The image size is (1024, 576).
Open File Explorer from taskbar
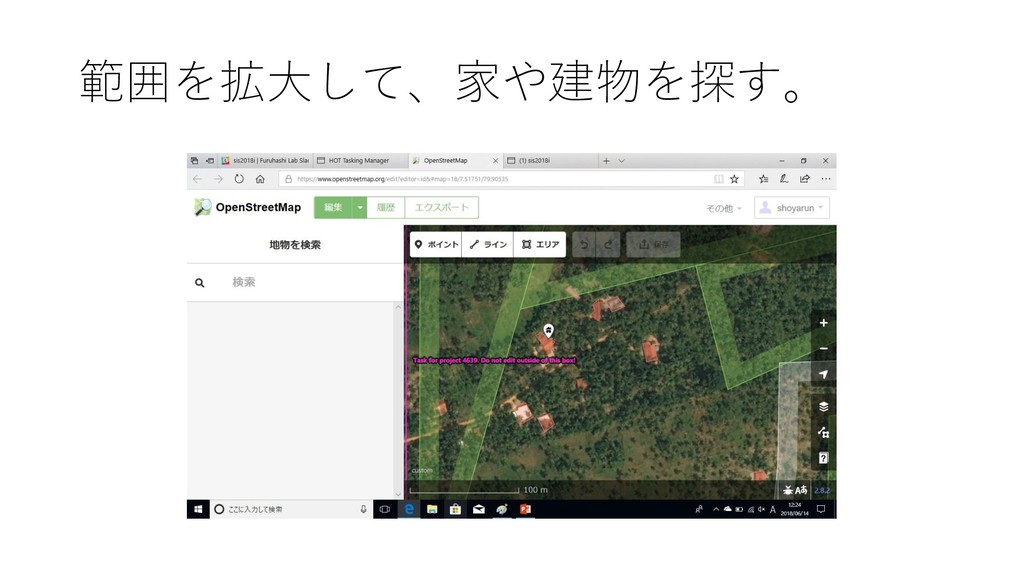point(432,509)
